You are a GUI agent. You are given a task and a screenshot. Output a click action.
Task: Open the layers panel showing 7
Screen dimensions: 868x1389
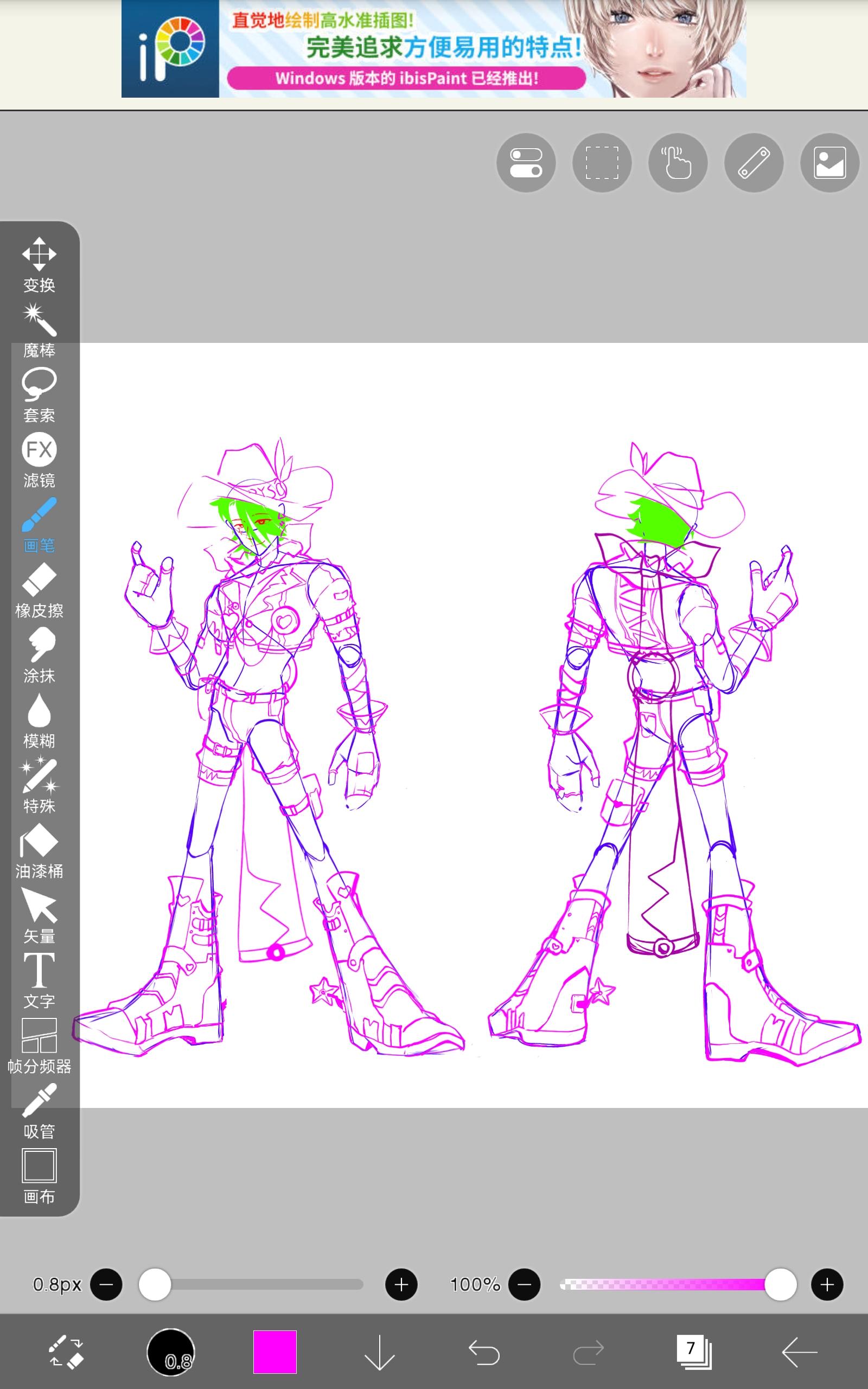[693, 1352]
